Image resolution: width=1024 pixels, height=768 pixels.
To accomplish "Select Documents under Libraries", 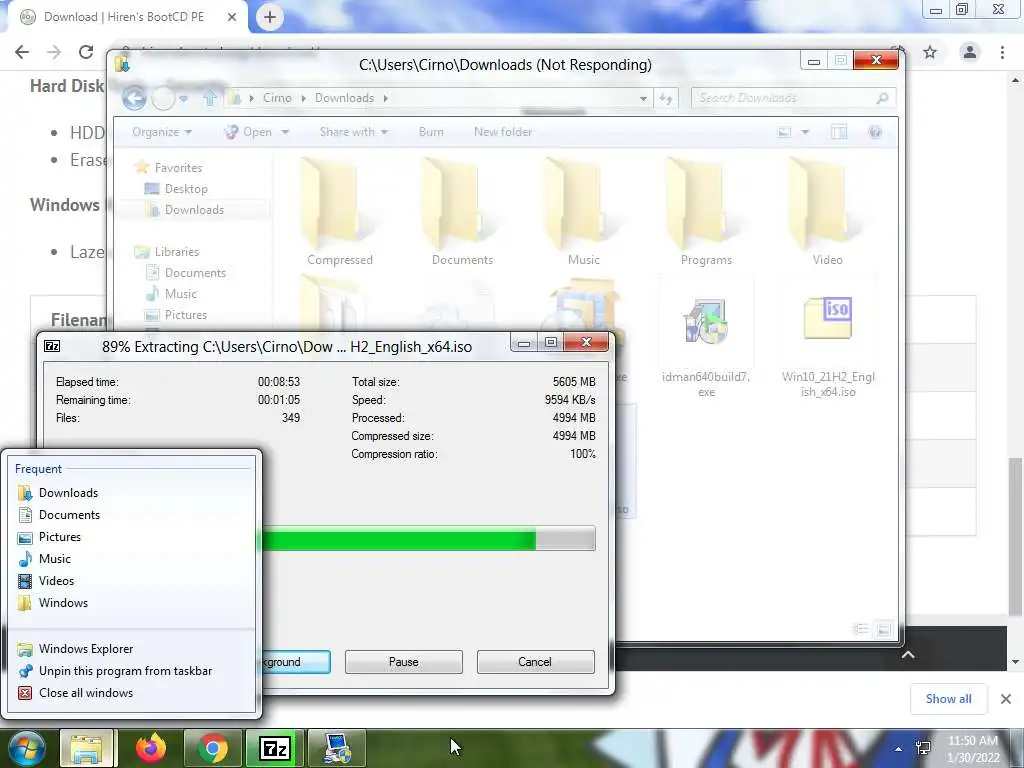I will pos(195,272).
